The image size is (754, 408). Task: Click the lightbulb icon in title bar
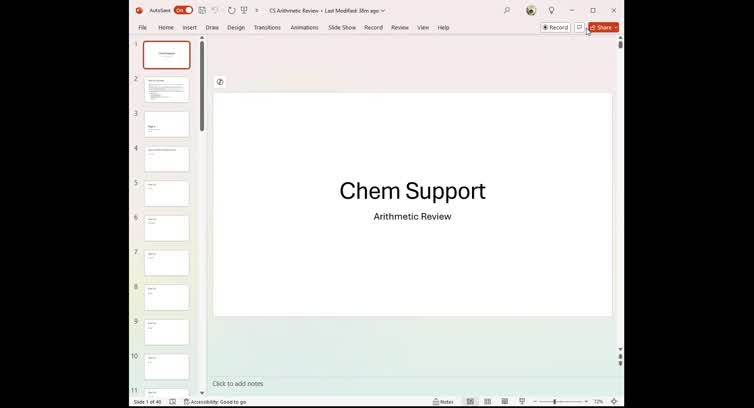pyautogui.click(x=552, y=10)
